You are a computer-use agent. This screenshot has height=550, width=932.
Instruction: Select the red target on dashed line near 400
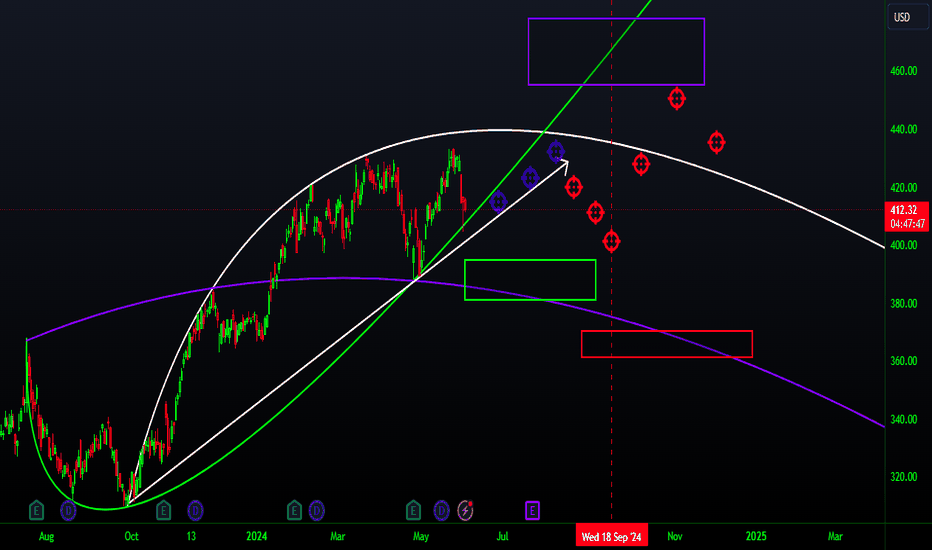(611, 241)
